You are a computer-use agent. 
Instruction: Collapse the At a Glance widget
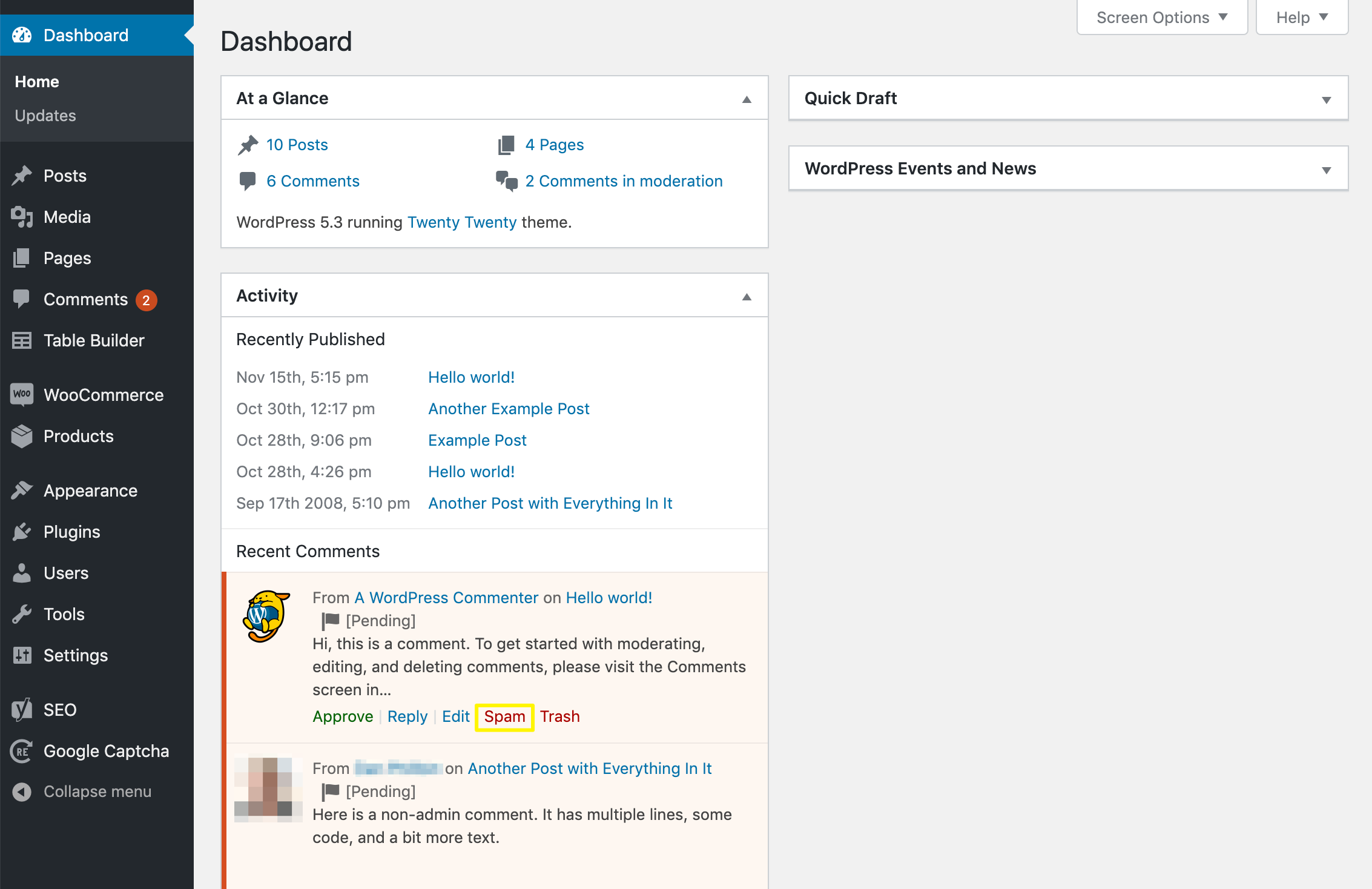747,99
